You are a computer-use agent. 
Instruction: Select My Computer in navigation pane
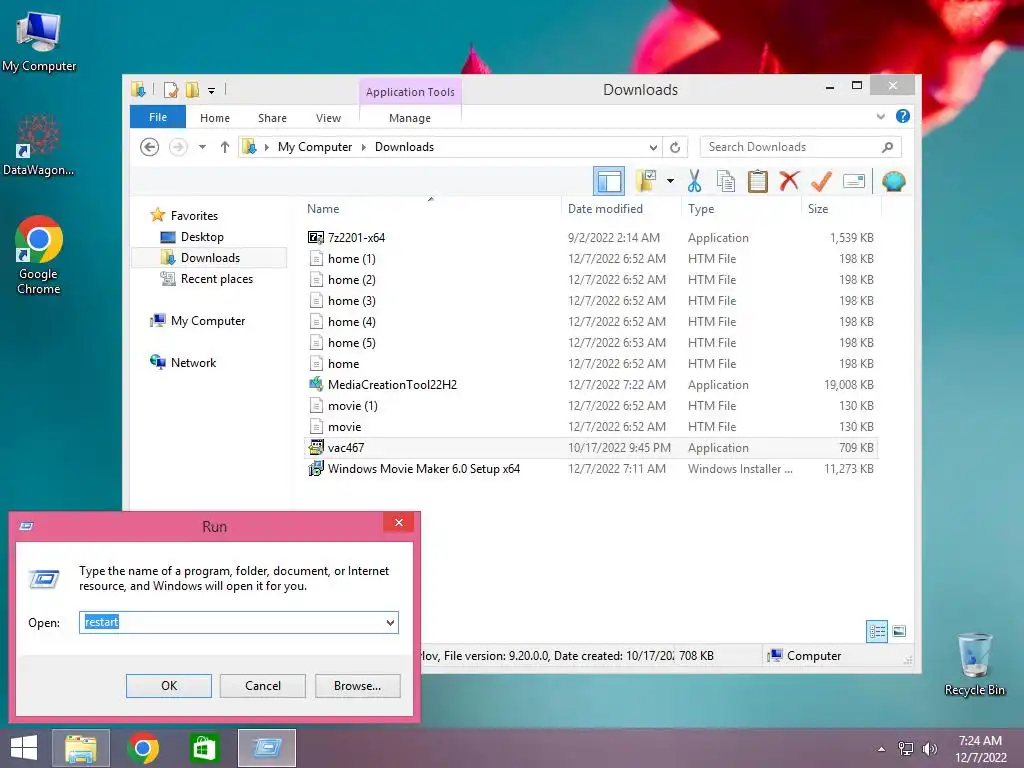(208, 321)
